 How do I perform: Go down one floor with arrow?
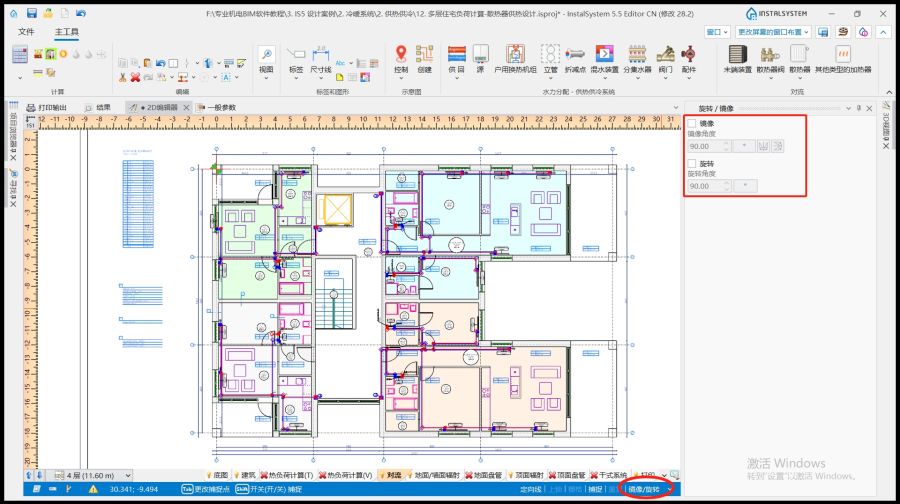point(39,475)
